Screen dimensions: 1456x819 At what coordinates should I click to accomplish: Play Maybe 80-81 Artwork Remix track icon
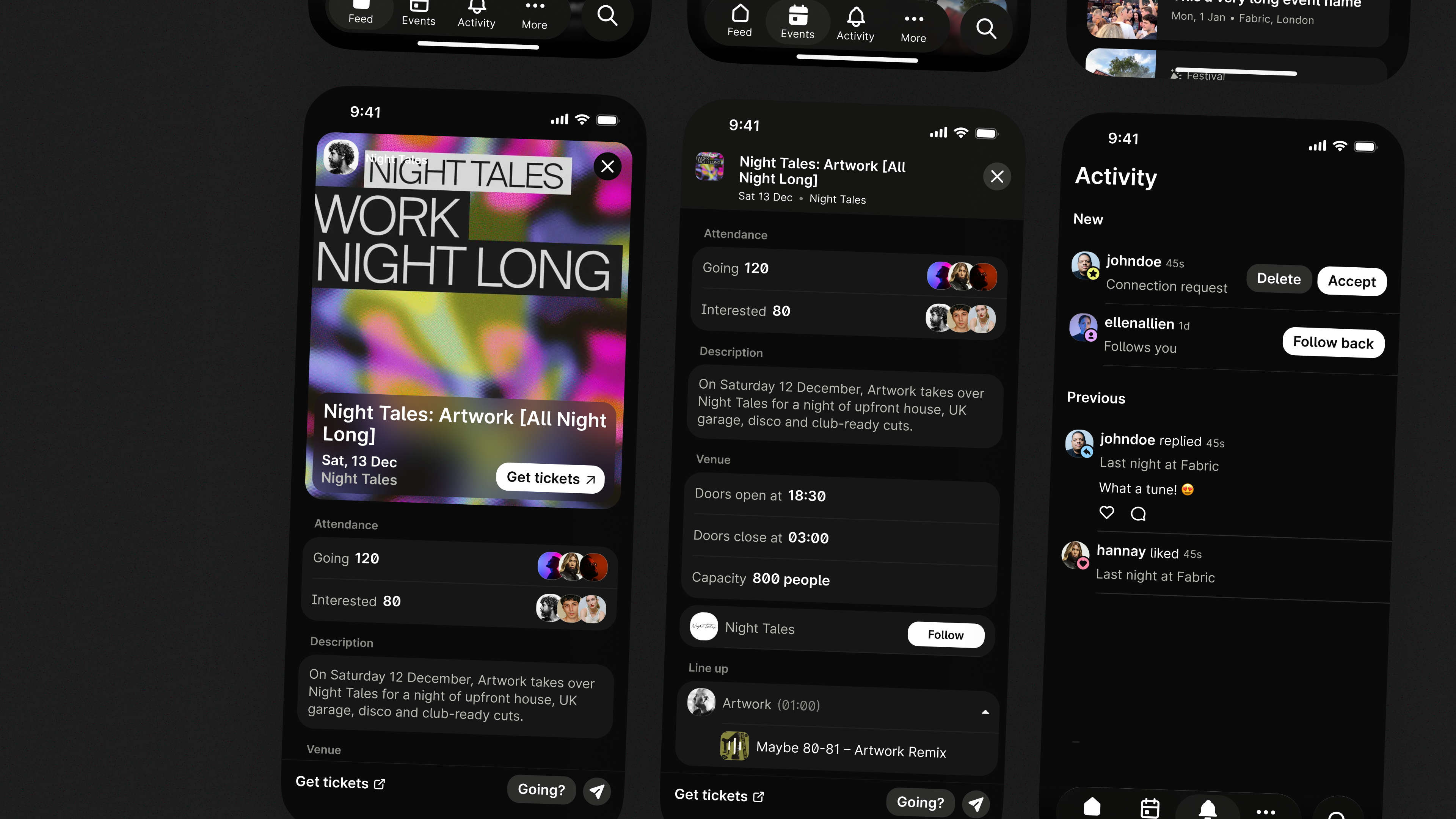coord(734,746)
